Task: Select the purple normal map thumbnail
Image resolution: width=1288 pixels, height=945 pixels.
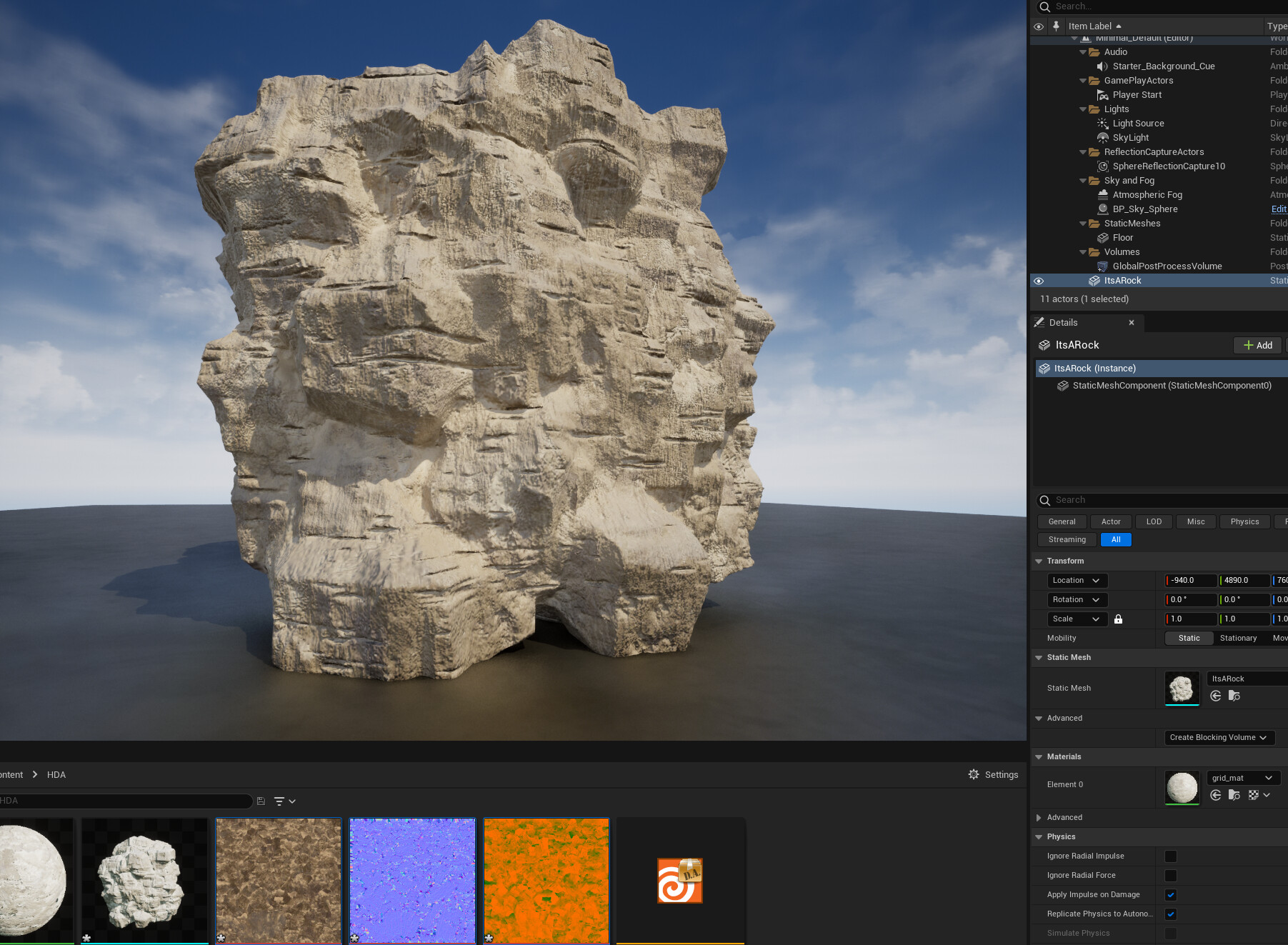Action: pos(412,881)
